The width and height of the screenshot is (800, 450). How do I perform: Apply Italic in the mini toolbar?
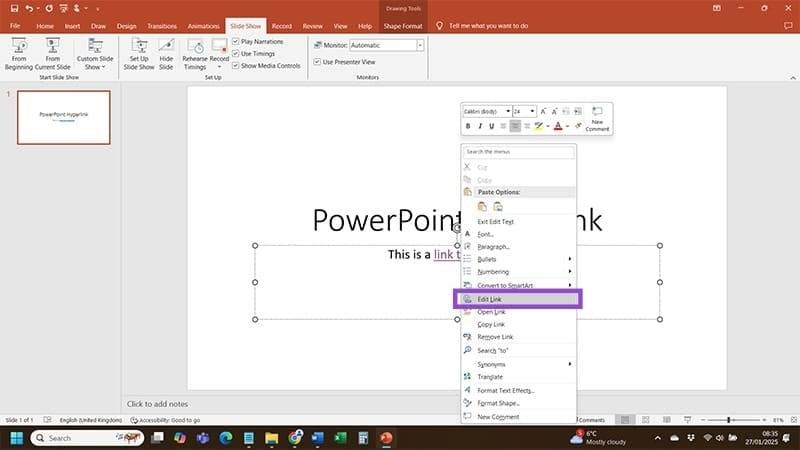pyautogui.click(x=480, y=126)
